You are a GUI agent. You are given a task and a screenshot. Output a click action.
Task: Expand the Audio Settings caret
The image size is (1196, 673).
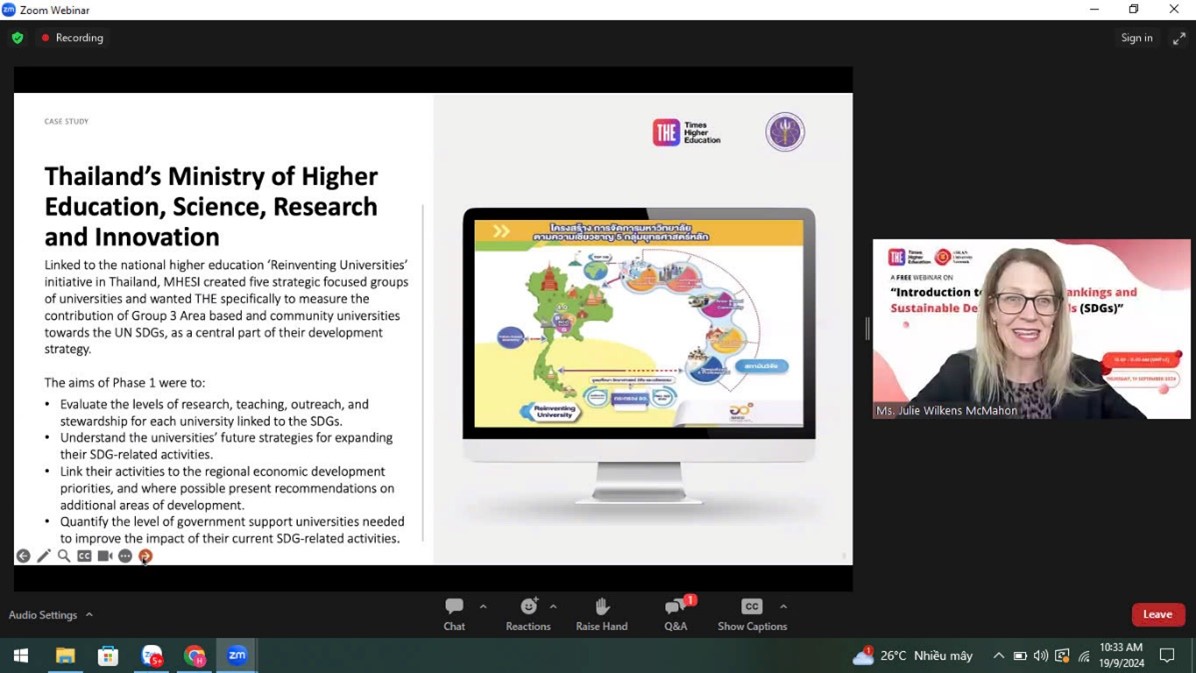pyautogui.click(x=89, y=615)
